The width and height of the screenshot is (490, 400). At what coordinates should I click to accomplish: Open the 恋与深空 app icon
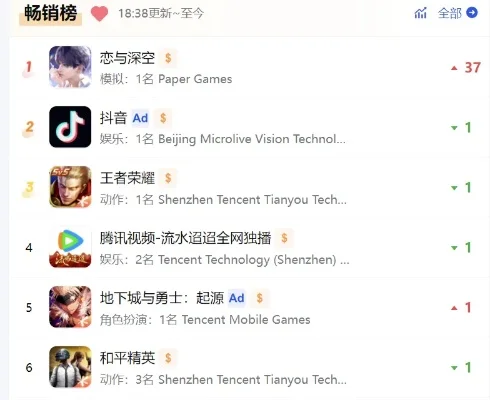pyautogui.click(x=70, y=67)
